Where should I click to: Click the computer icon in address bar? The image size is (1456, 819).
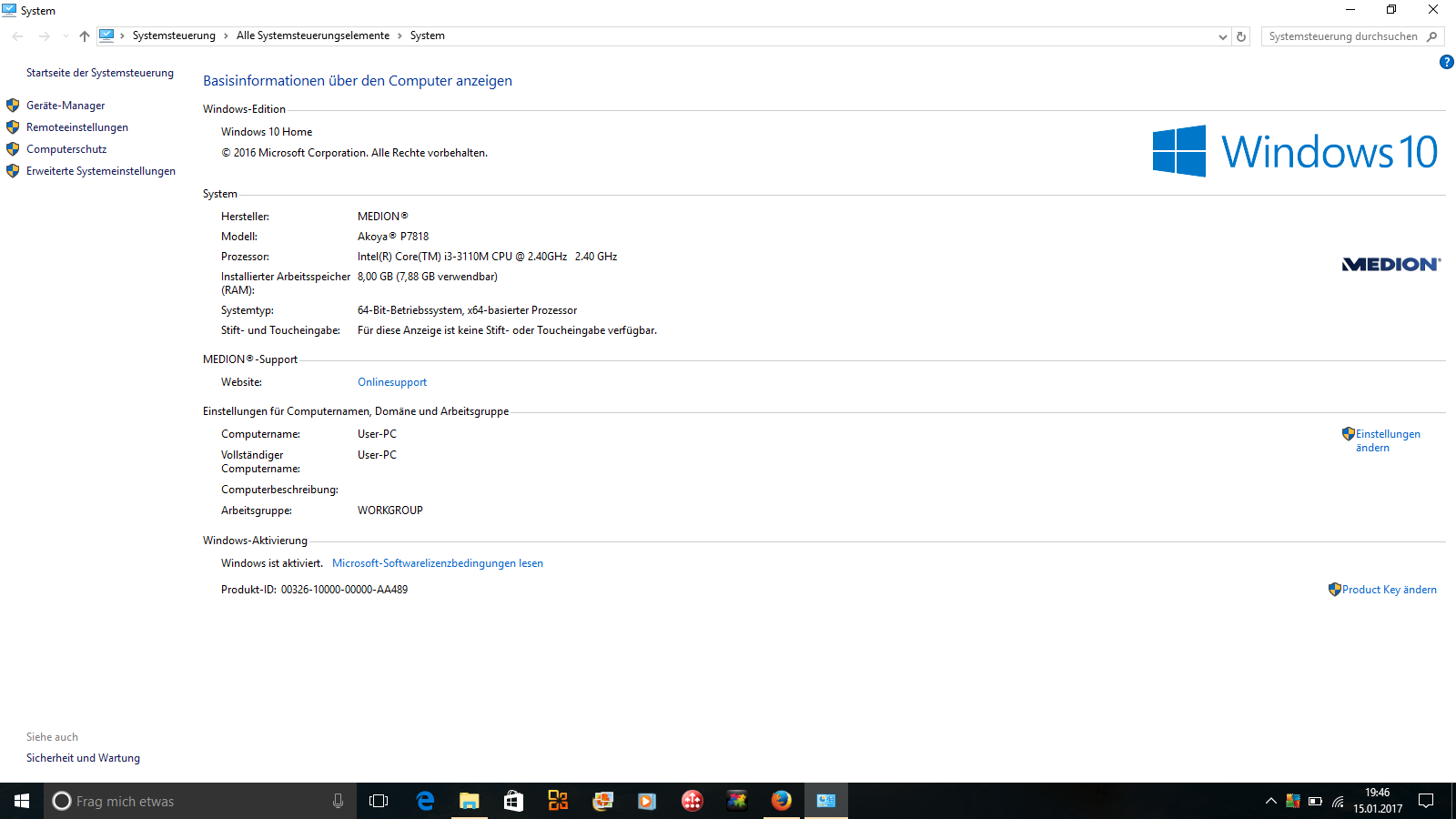tap(106, 35)
